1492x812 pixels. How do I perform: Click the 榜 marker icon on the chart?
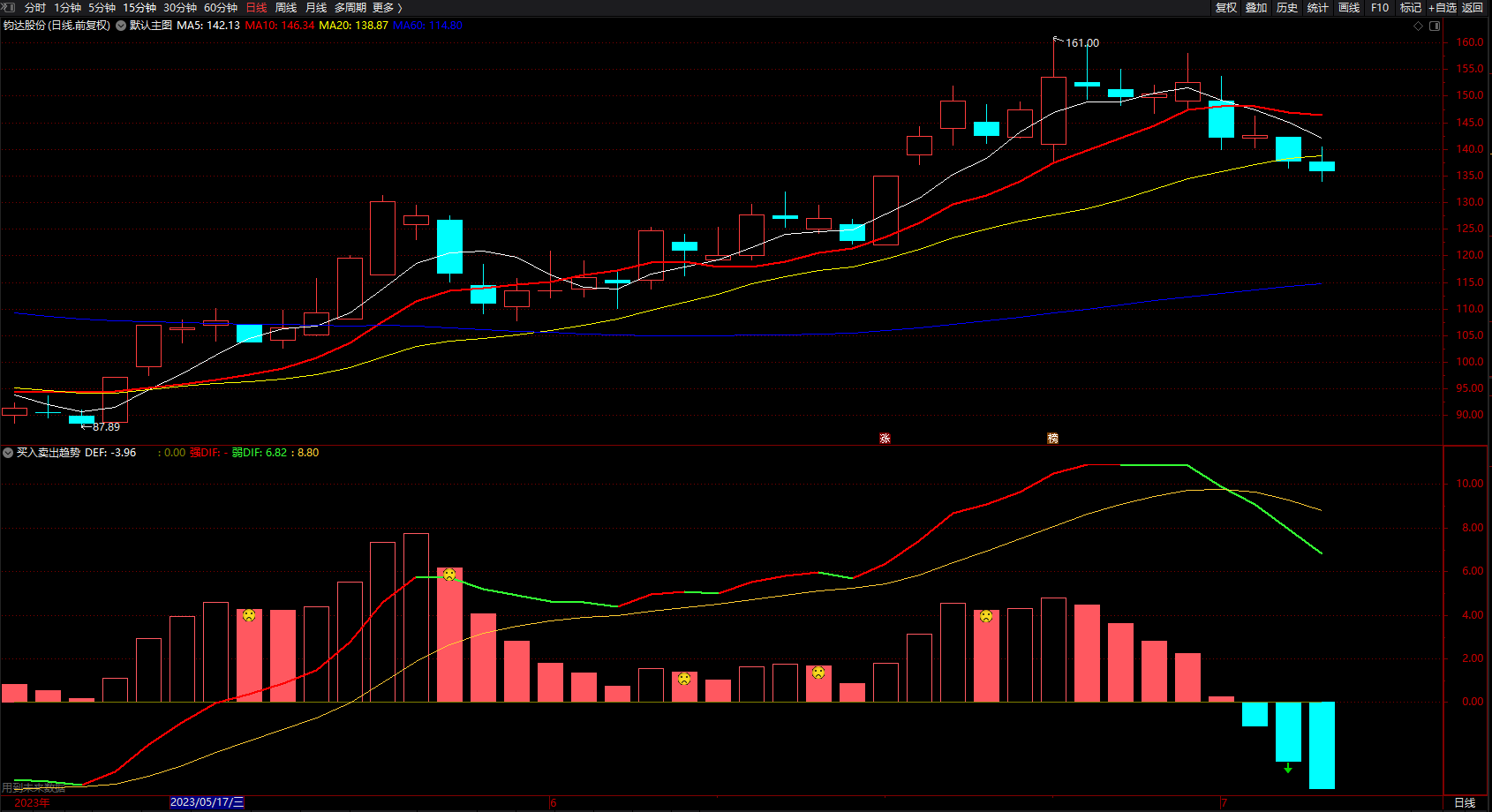coord(1052,439)
